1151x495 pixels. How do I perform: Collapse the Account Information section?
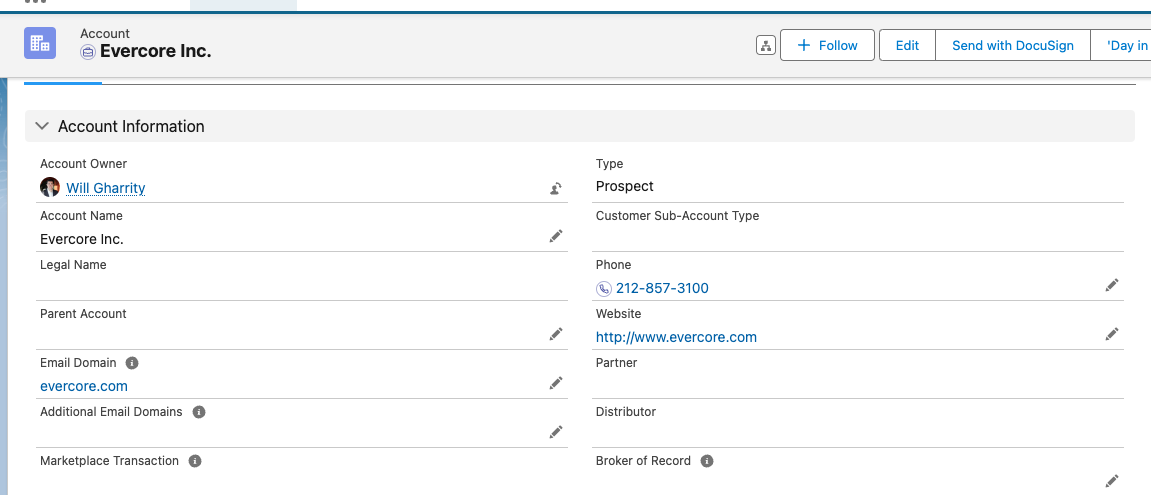[43, 126]
